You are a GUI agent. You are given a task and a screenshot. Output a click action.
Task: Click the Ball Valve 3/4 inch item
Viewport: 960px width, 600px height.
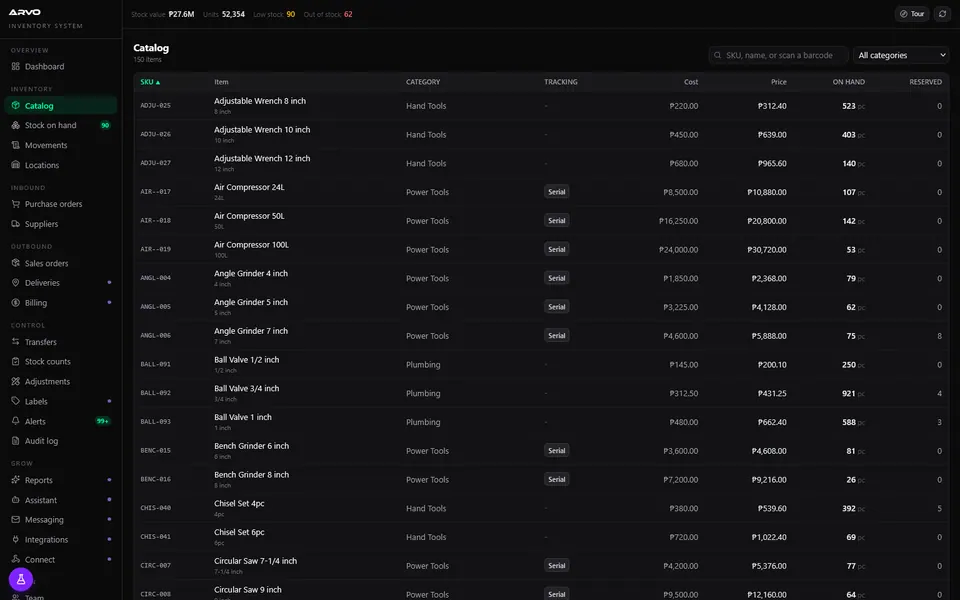coord(246,388)
